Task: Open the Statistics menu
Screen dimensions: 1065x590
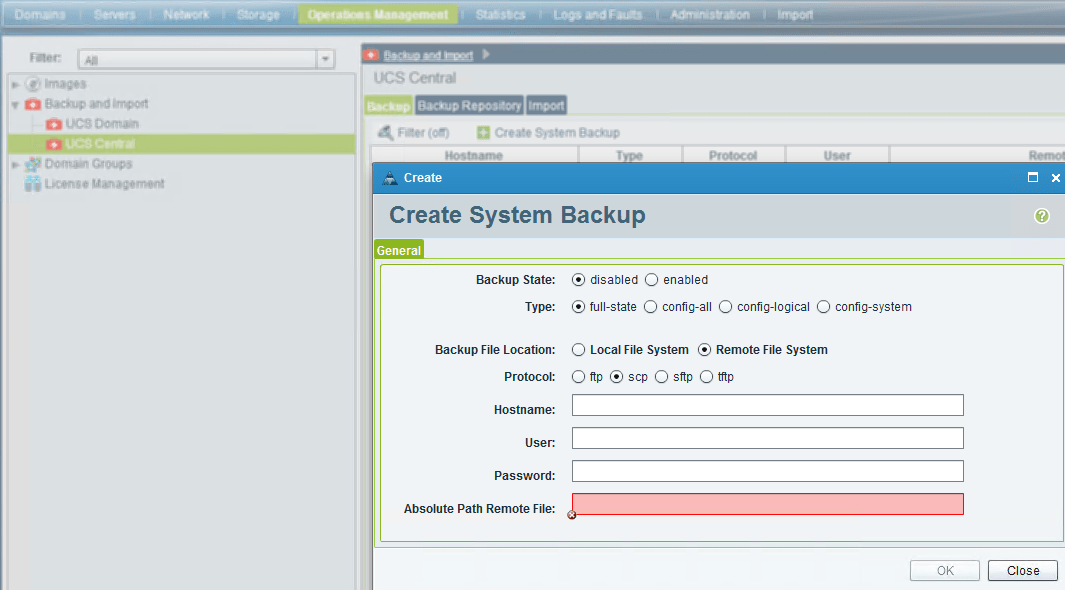Action: [501, 14]
